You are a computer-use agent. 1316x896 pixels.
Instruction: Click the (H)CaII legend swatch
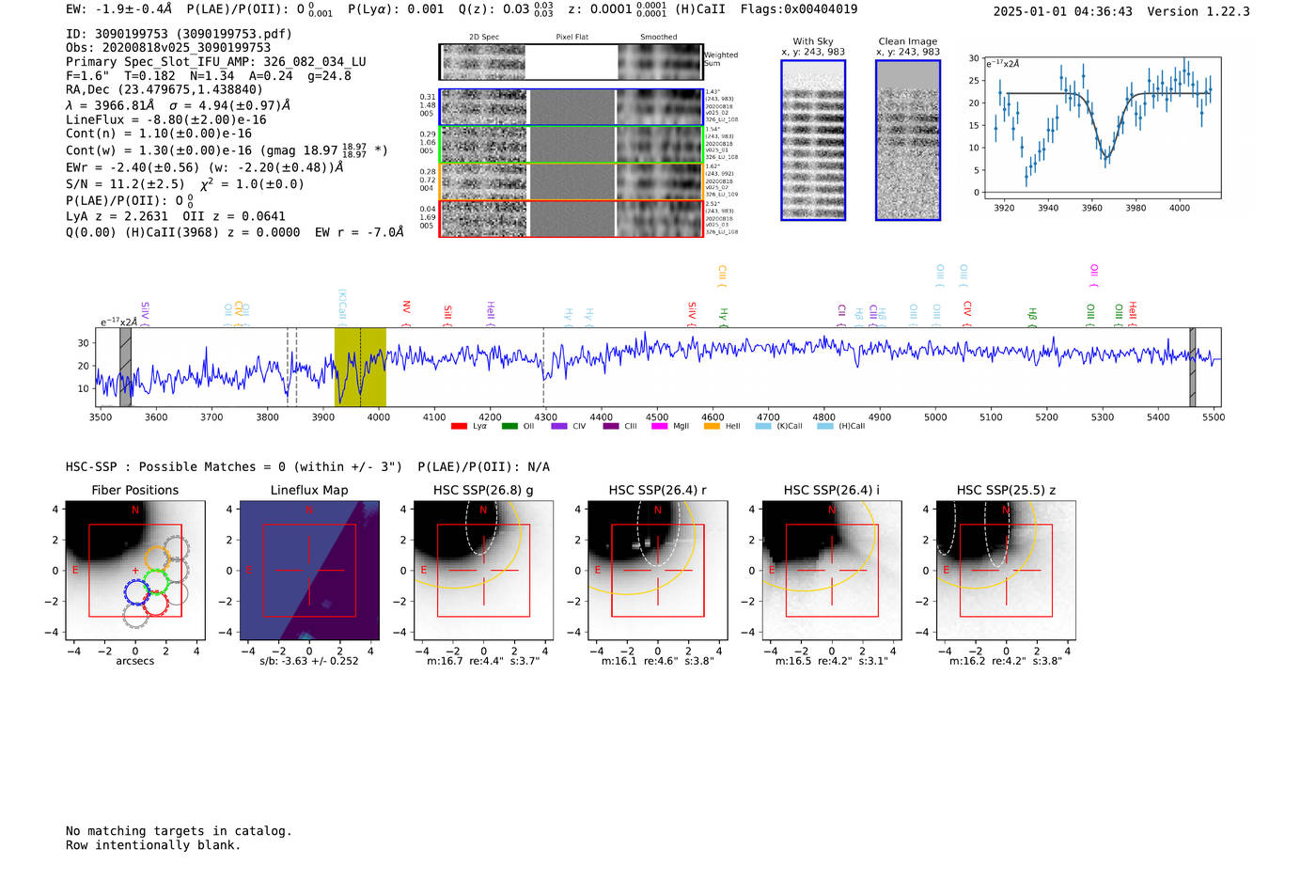(x=825, y=426)
